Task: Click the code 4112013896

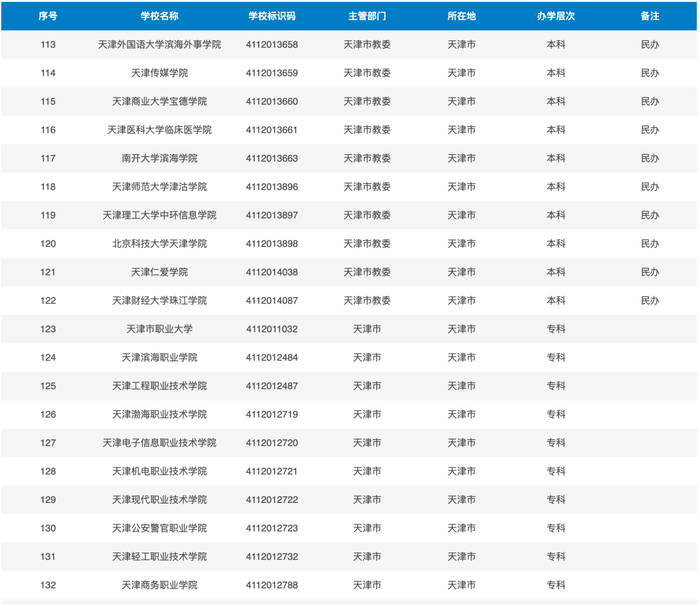Action: (x=272, y=187)
